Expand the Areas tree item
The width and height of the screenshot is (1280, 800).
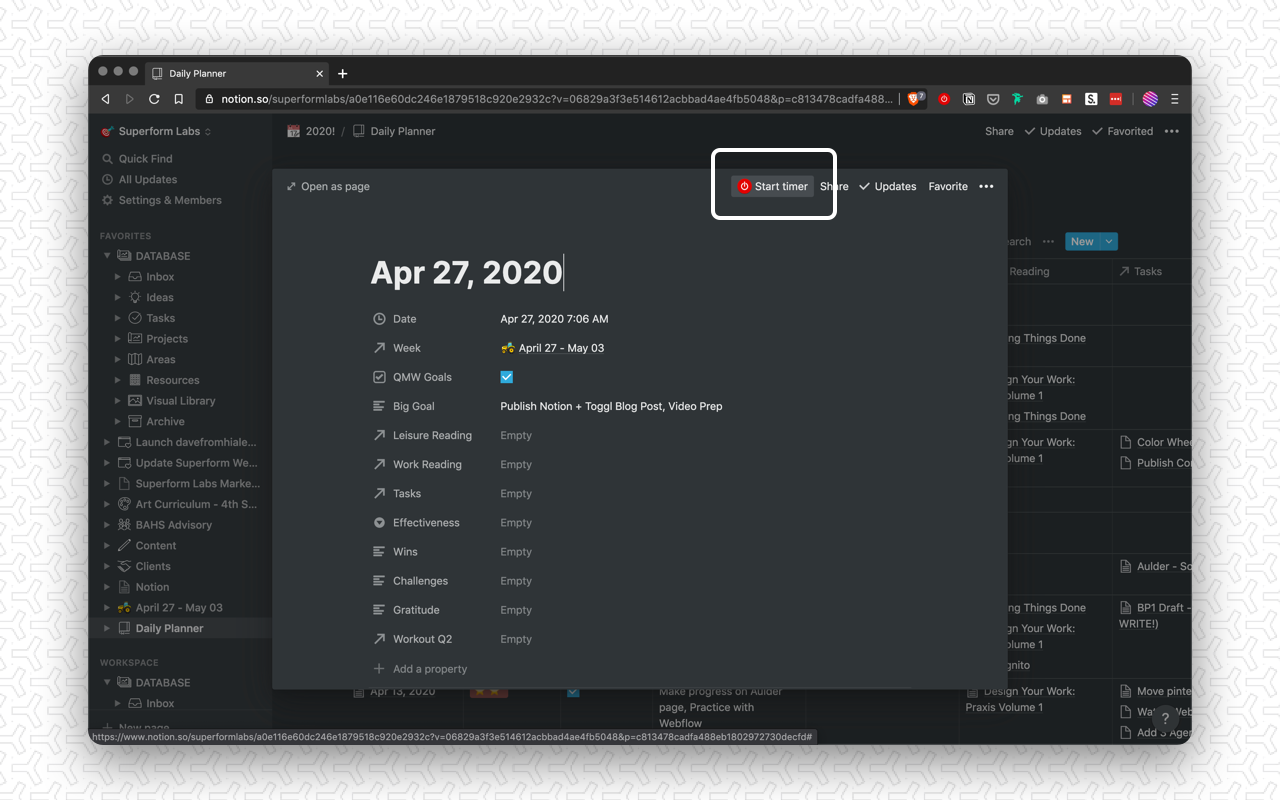click(x=118, y=359)
